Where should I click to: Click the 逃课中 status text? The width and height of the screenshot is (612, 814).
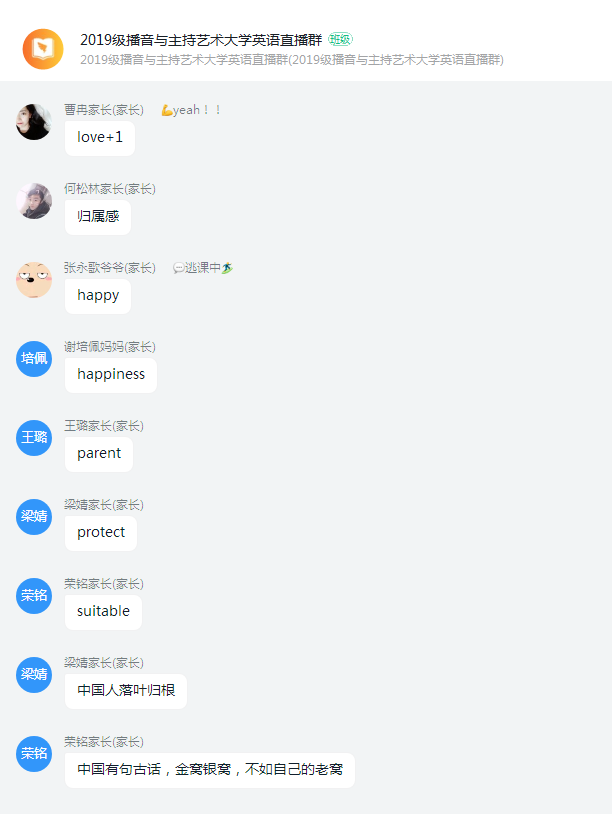pyautogui.click(x=203, y=268)
